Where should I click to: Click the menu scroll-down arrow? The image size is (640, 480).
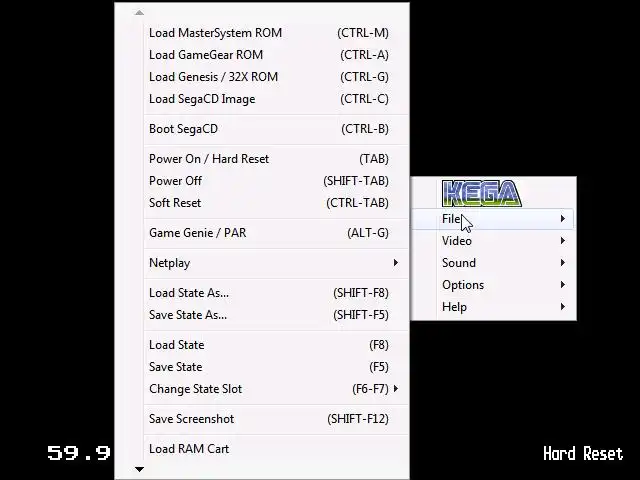click(139, 469)
